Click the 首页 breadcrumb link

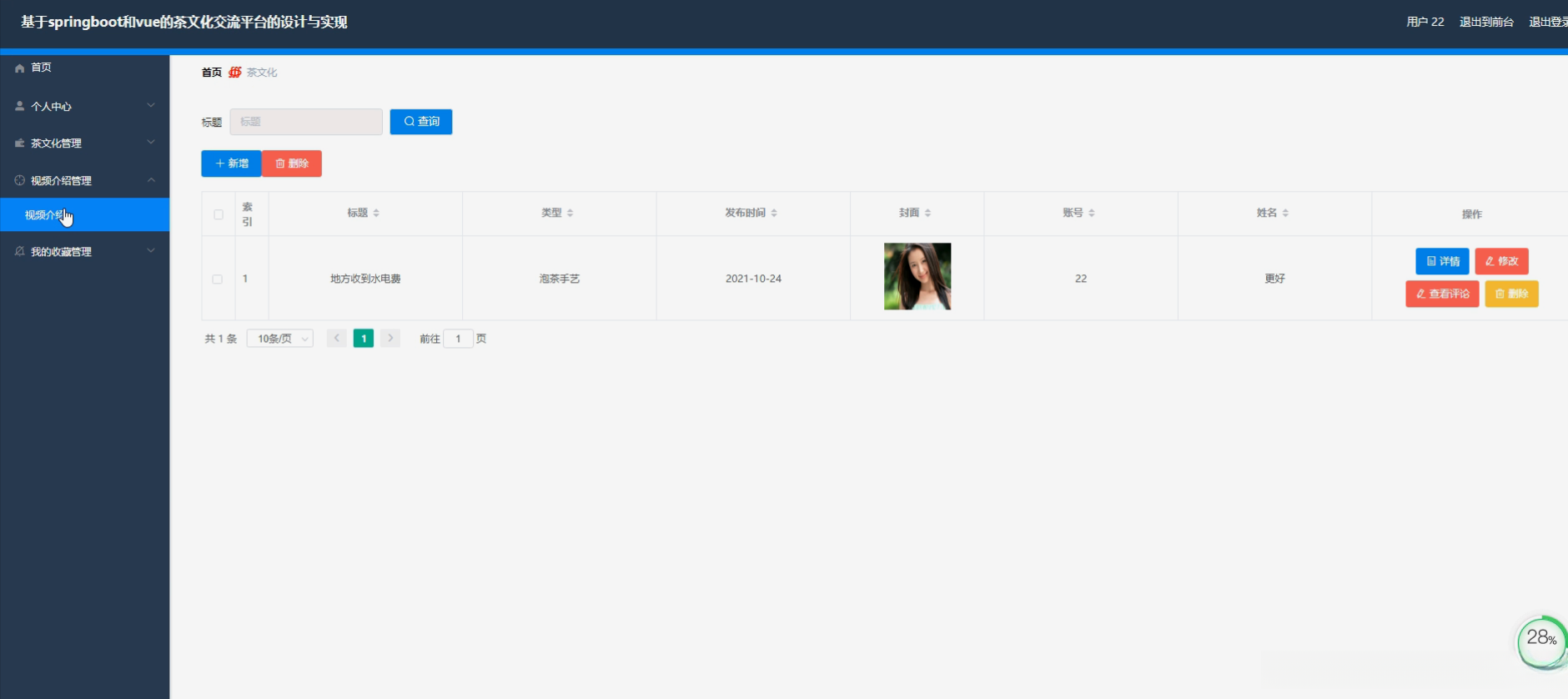[x=212, y=73]
